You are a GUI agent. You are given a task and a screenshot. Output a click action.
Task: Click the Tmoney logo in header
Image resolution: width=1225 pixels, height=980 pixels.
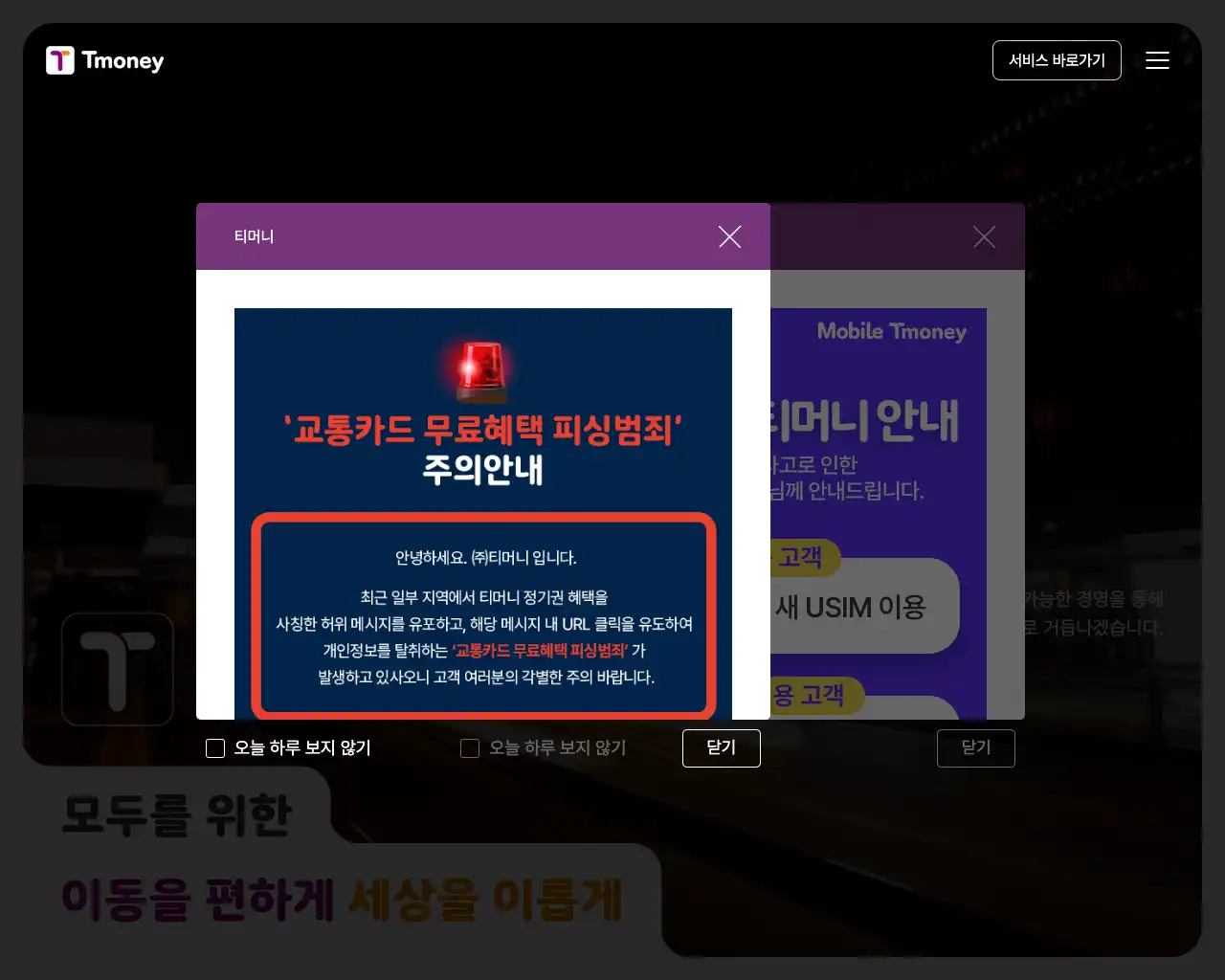(x=105, y=60)
